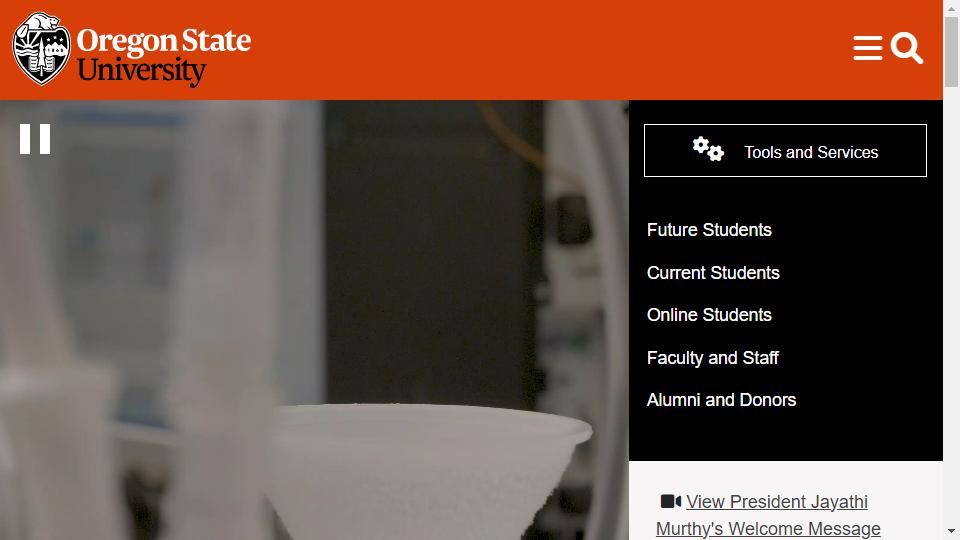
Task: Click the empty orange header area
Action: click(550, 50)
